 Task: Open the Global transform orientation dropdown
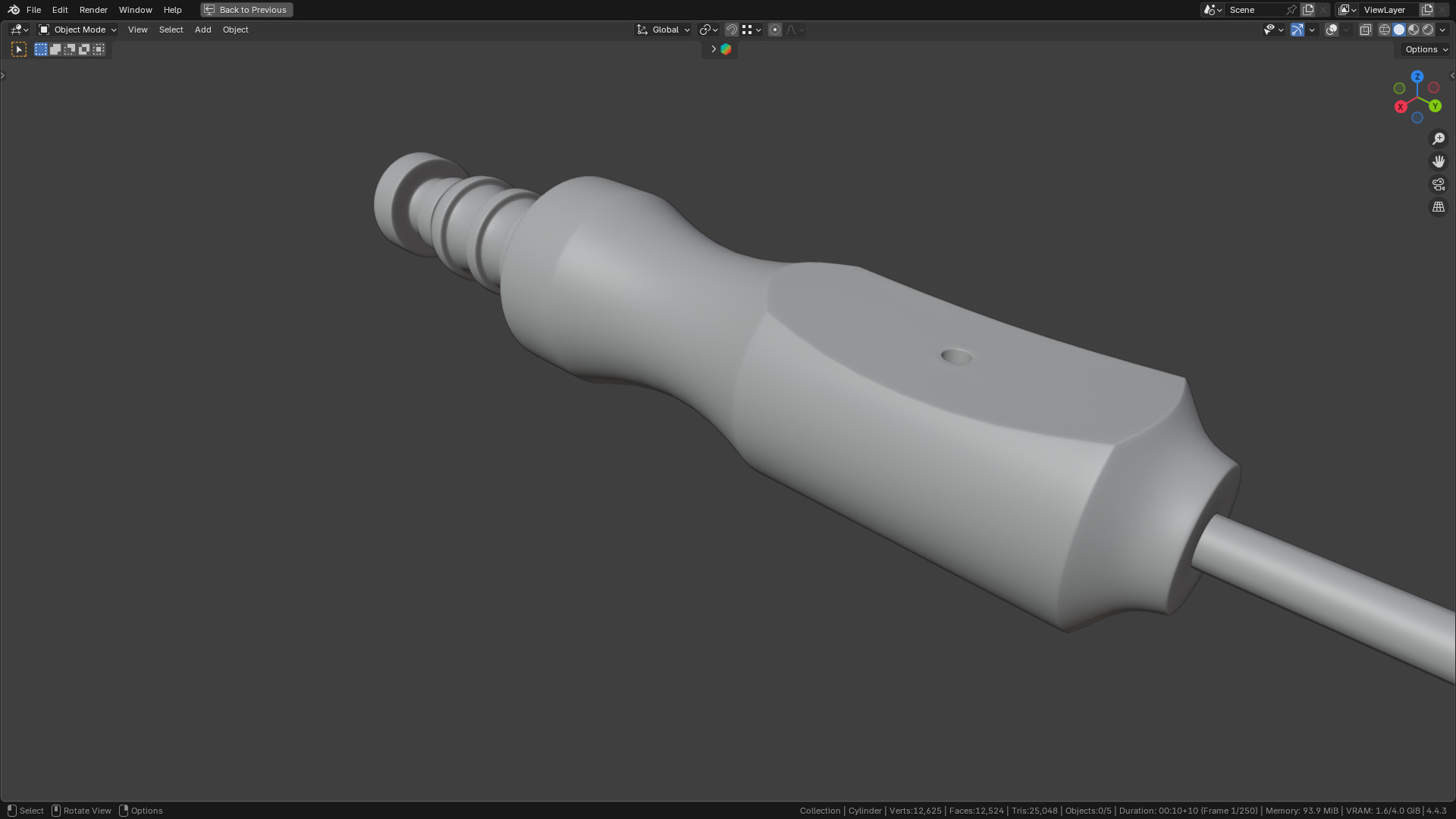click(664, 30)
